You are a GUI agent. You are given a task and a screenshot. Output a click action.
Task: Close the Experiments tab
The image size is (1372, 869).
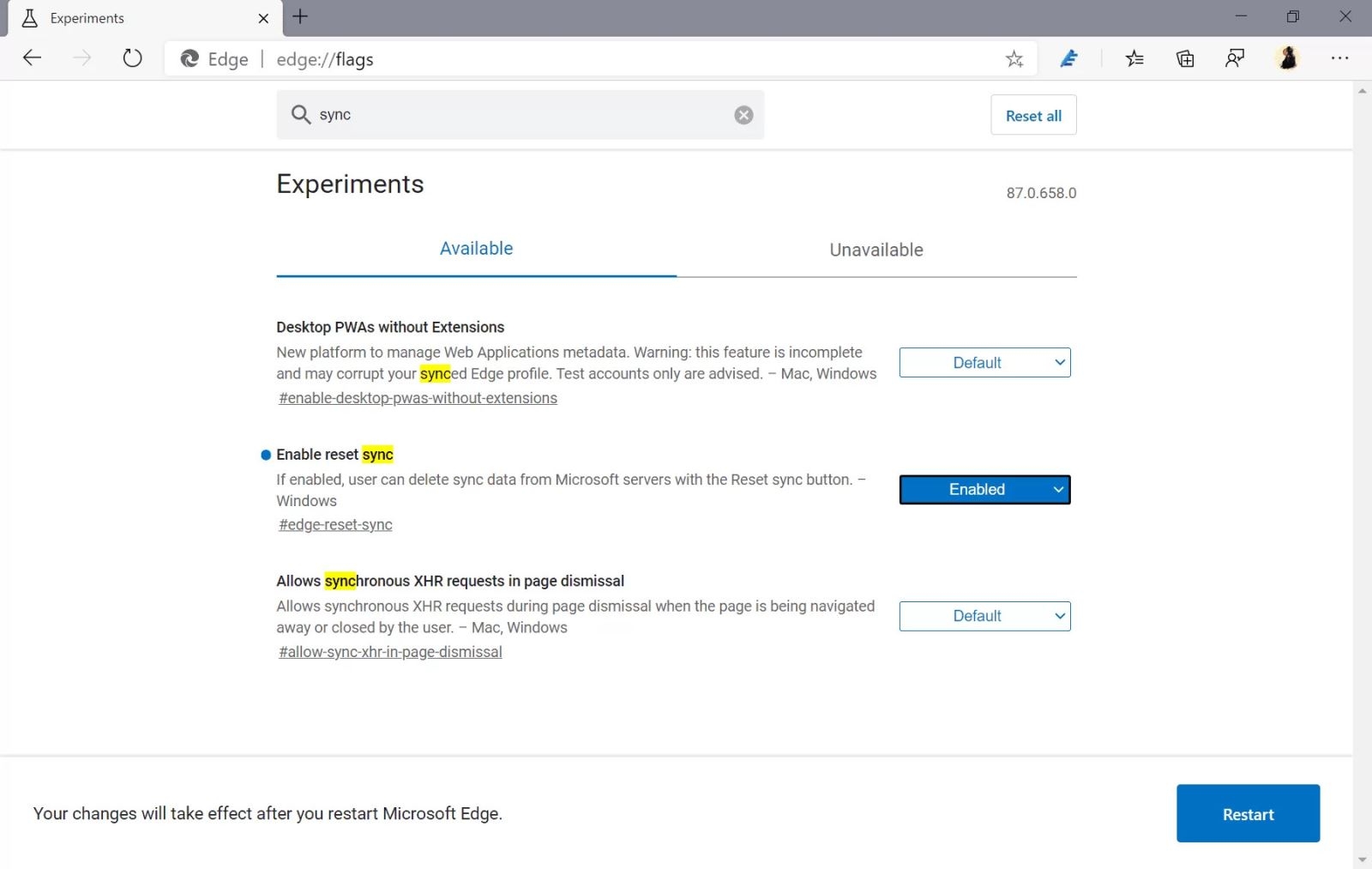pyautogui.click(x=263, y=18)
